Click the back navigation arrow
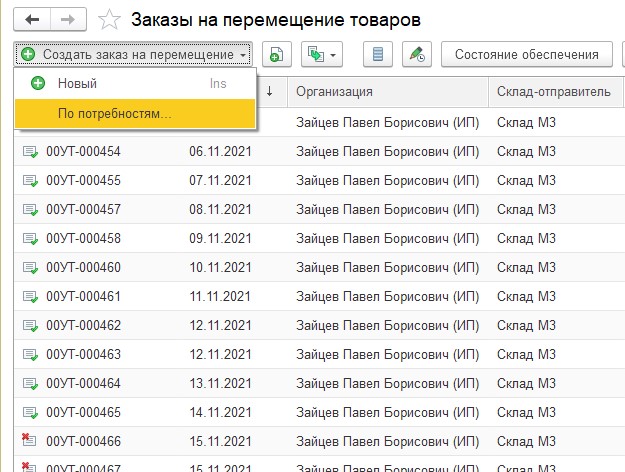This screenshot has height=472, width=625. click(x=35, y=20)
